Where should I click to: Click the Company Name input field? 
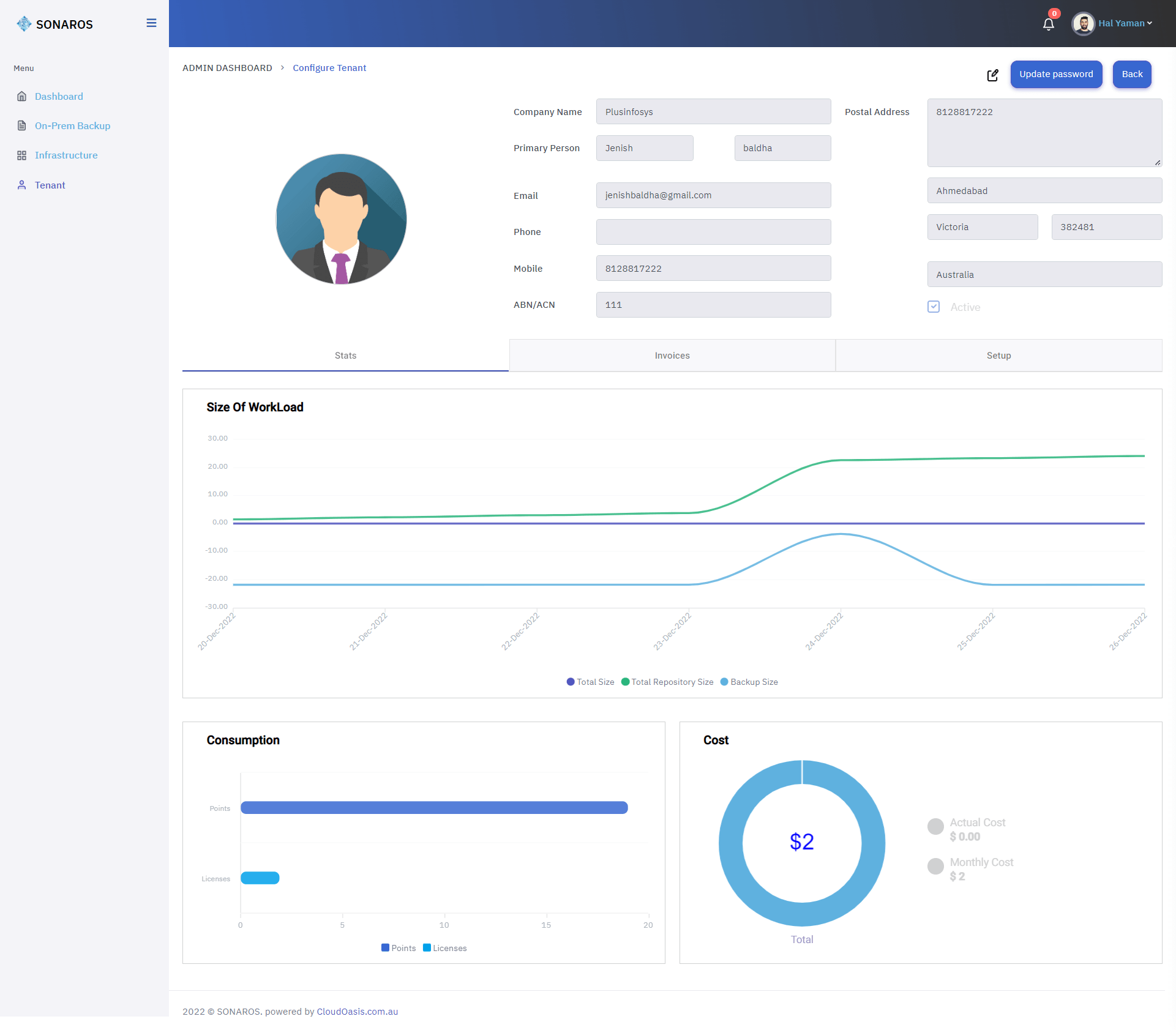[713, 112]
